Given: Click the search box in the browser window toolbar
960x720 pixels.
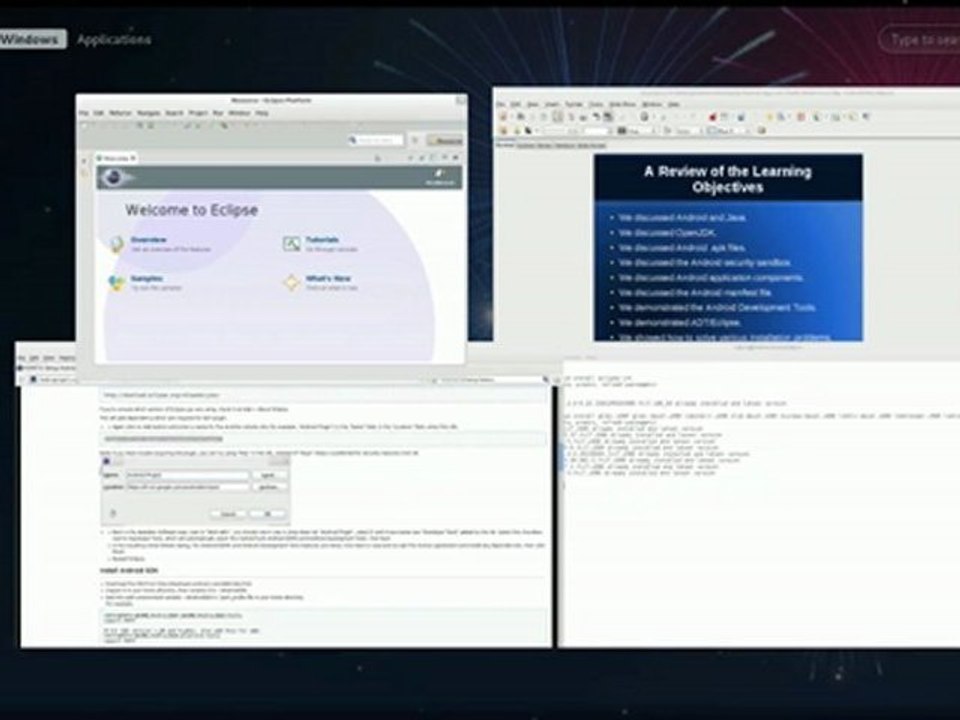Looking at the screenshot, I should pyautogui.click(x=491, y=380).
